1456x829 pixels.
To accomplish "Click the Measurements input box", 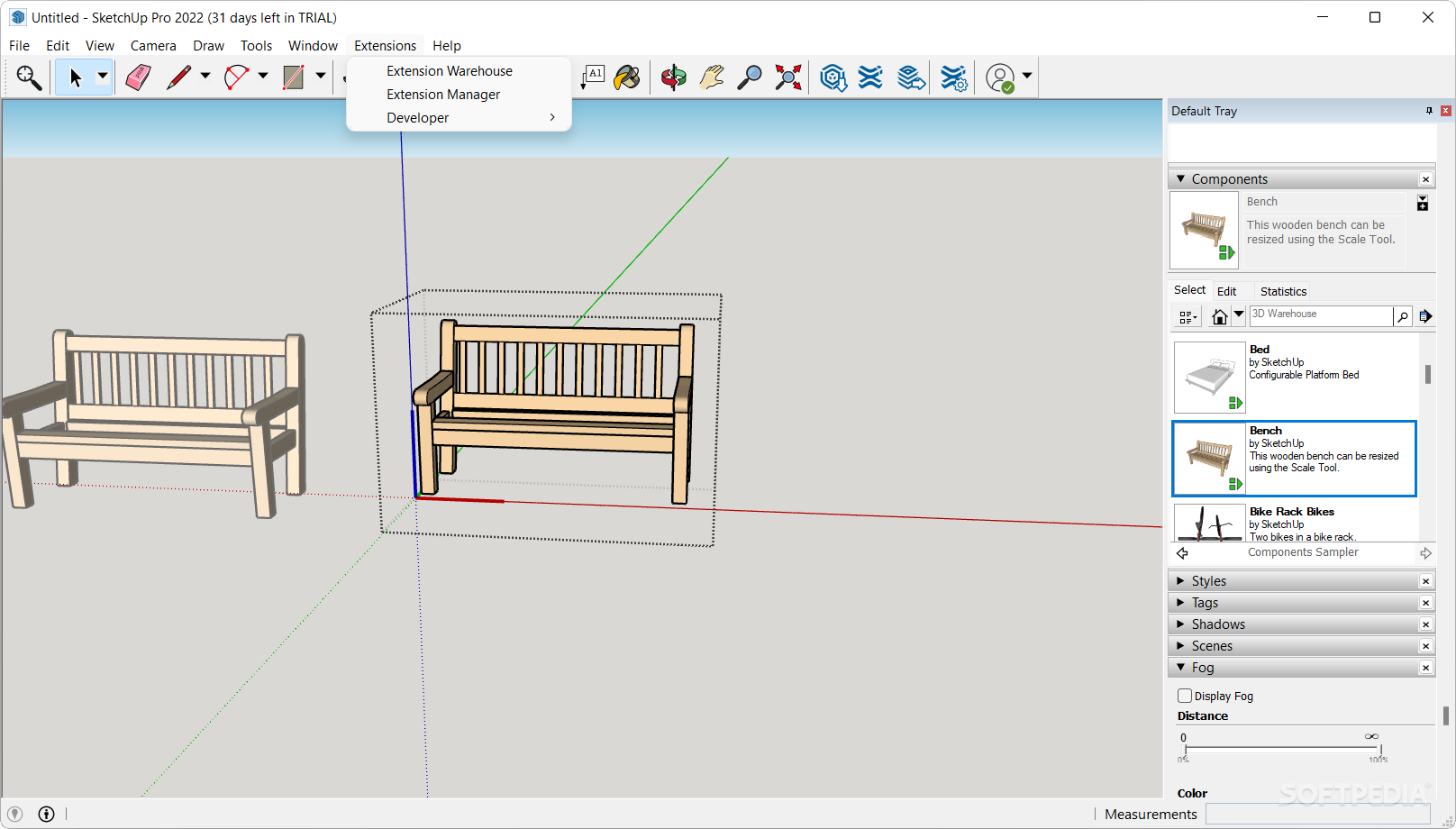I will point(1317,814).
